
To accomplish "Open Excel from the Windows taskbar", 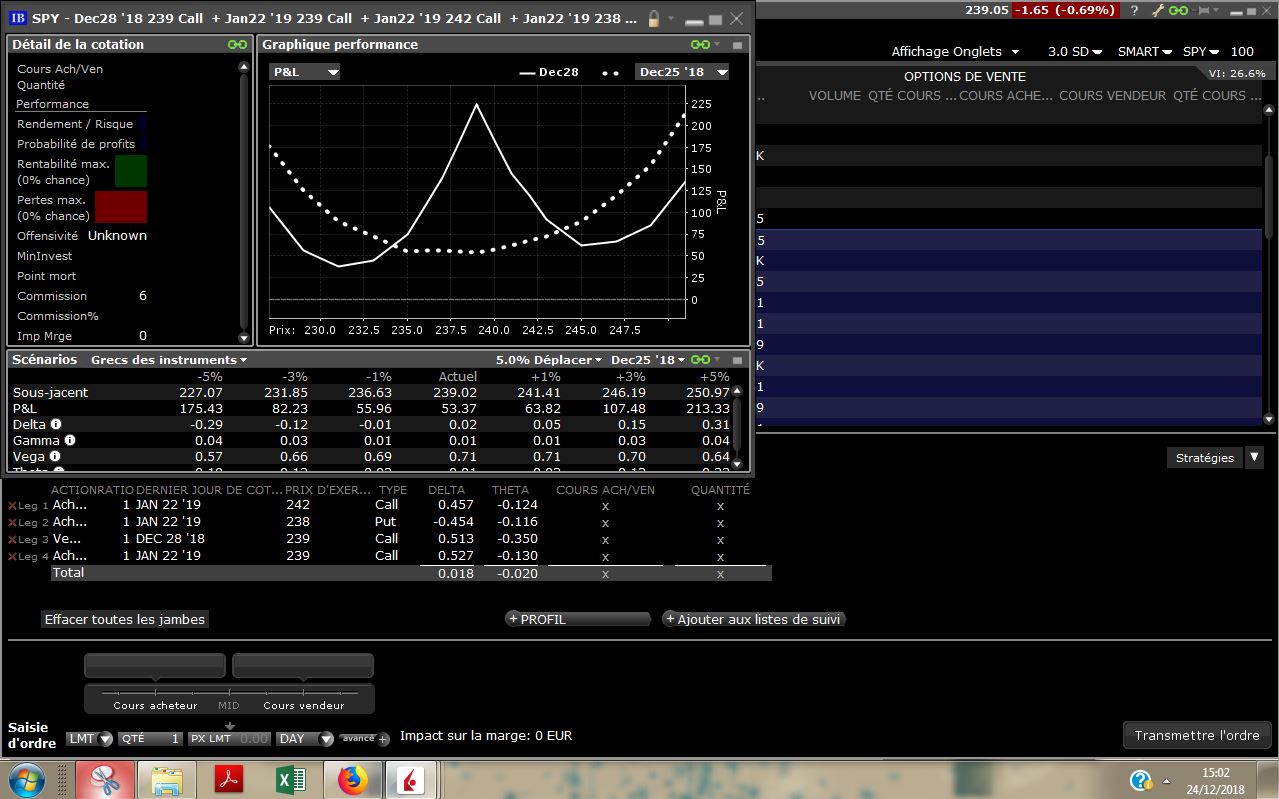I will point(290,778).
